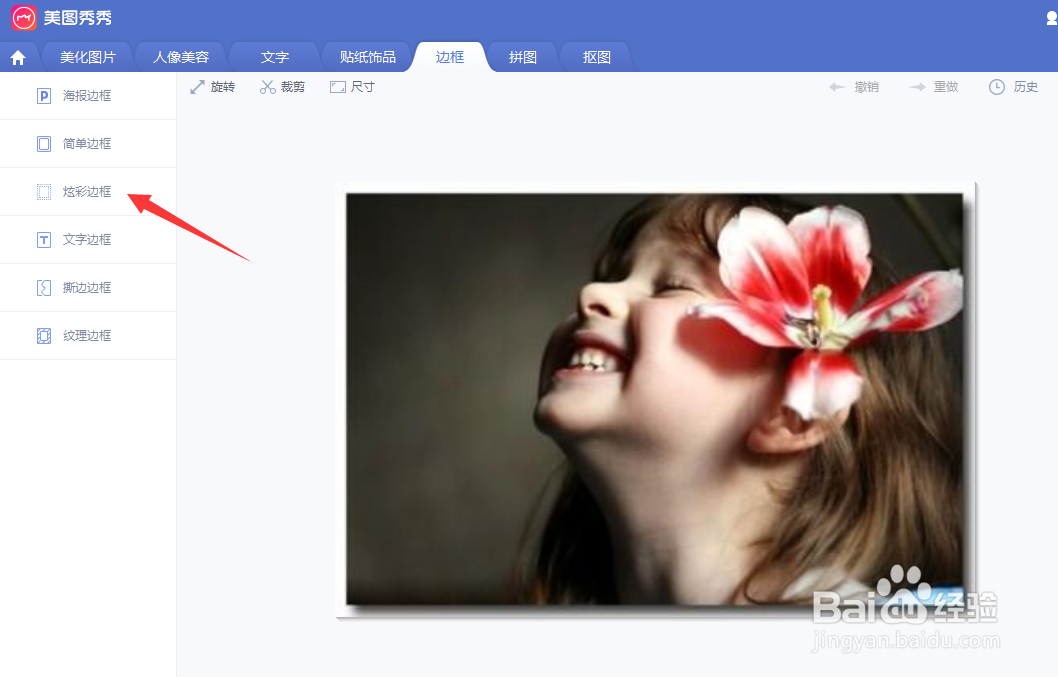Open the 拼图 tab

(523, 57)
